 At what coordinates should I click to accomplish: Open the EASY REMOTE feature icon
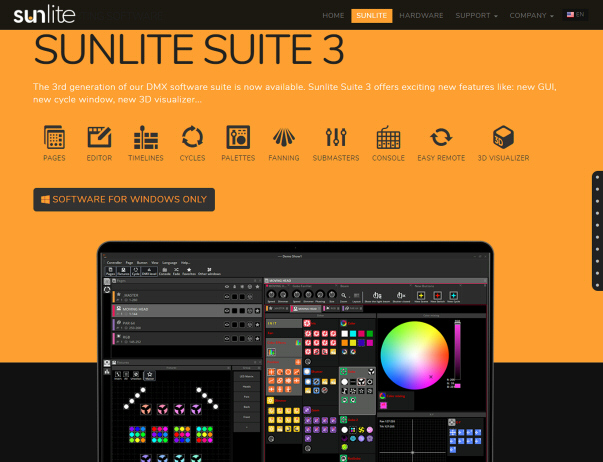click(441, 143)
